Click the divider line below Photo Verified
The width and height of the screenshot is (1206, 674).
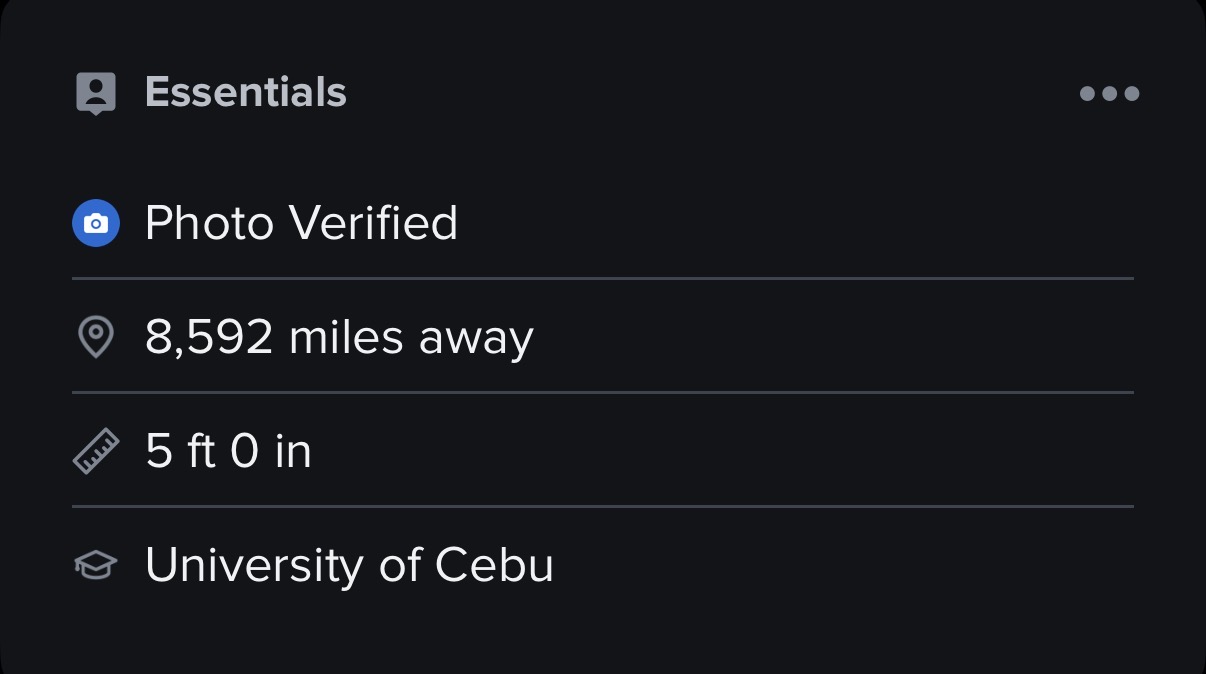[603, 278]
